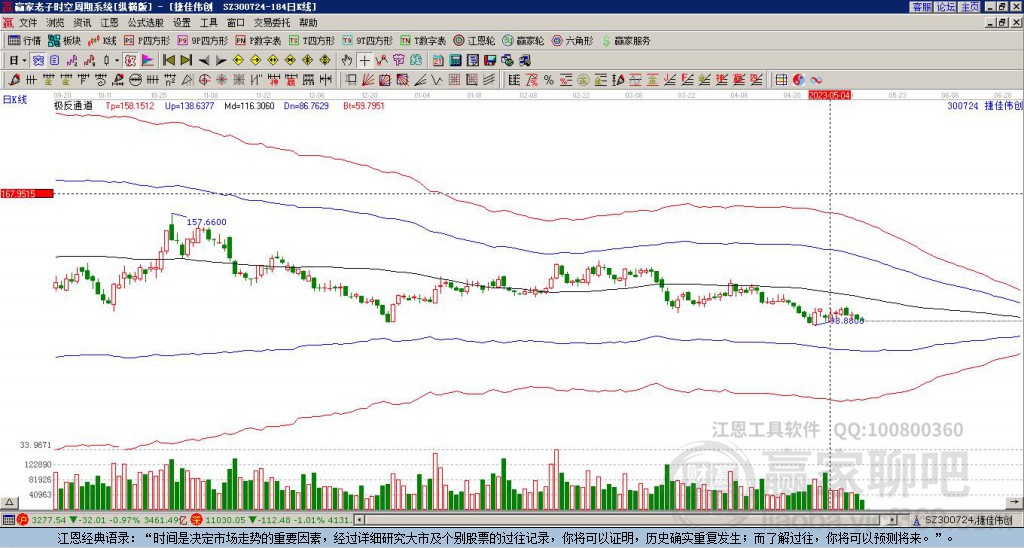
Task: Open the P四方形 tool
Action: (148, 40)
